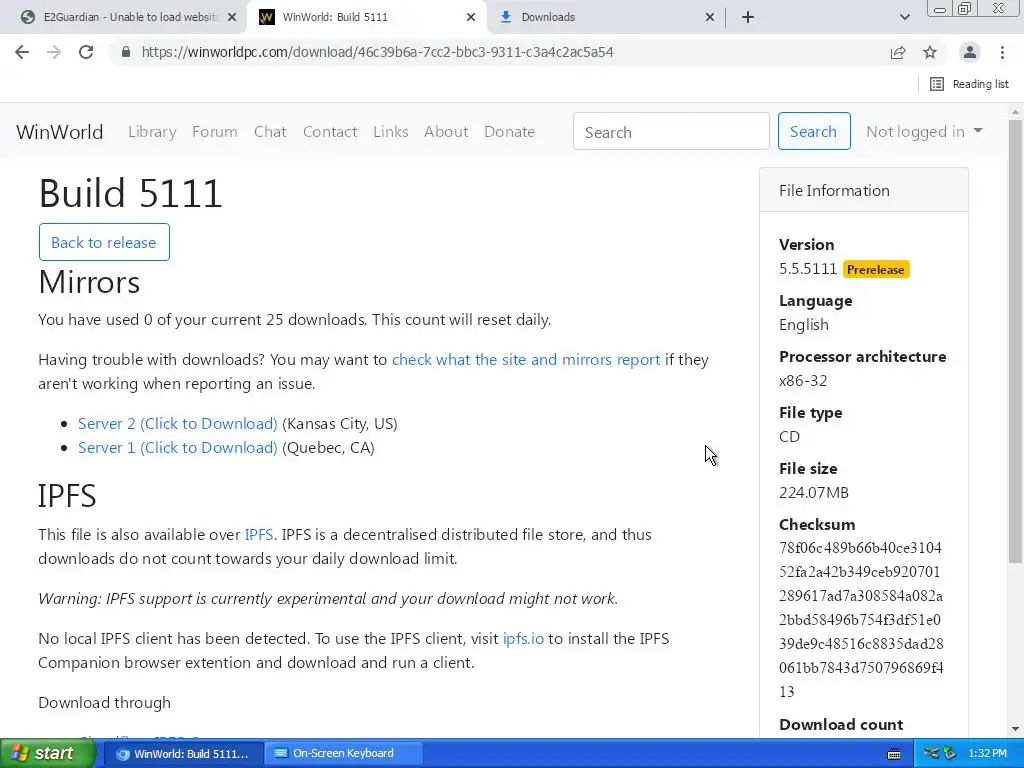Open the Library menu item
The height and width of the screenshot is (768, 1024).
click(x=152, y=132)
